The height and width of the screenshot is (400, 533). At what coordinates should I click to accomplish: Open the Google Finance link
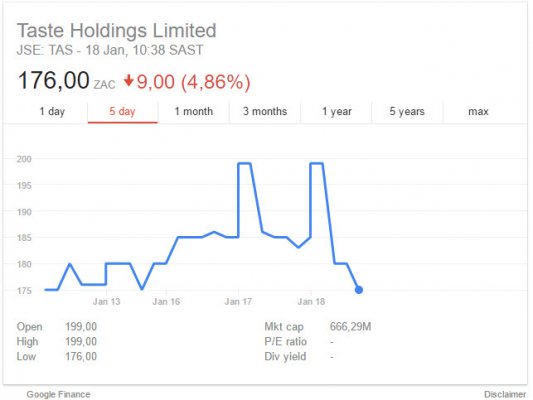58,394
